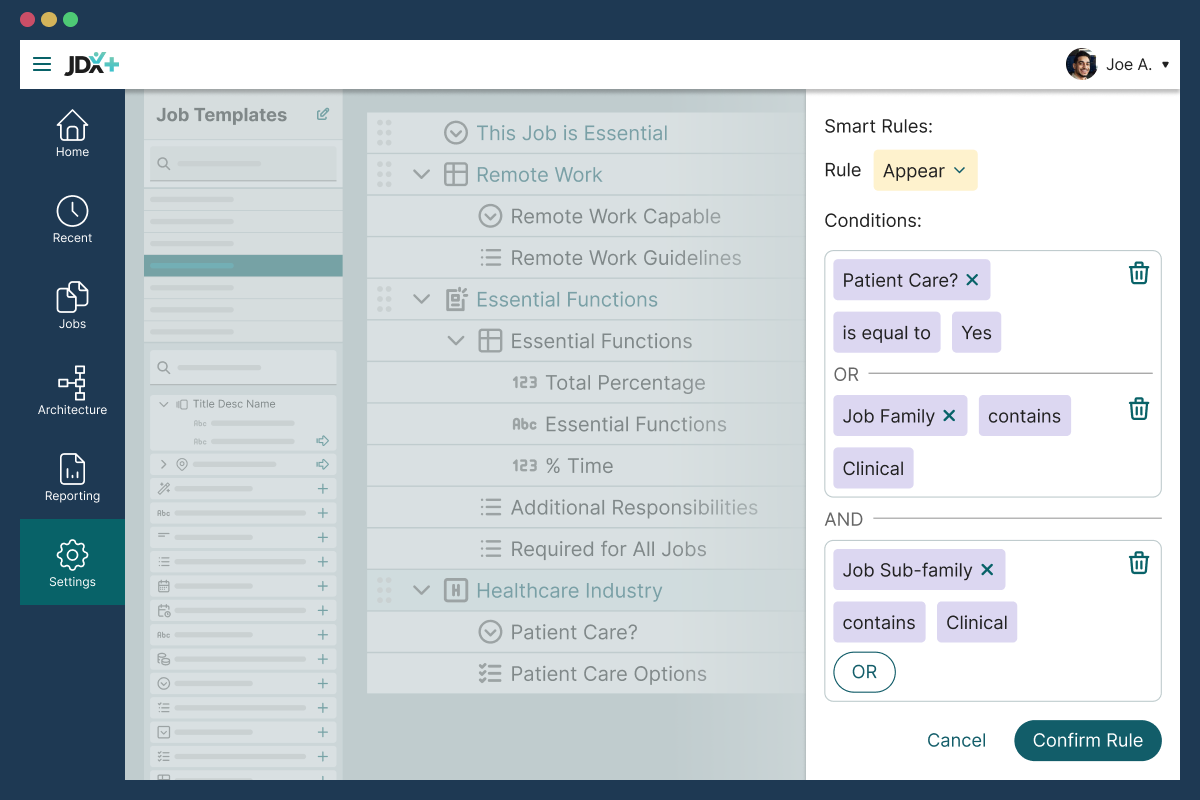
Task: Remove the Patient Care? chip via its X
Action: pyautogui.click(x=971, y=280)
